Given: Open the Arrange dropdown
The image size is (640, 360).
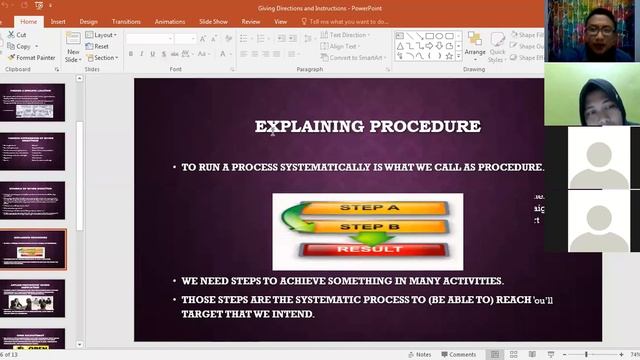Looking at the screenshot, I should coord(475,47).
